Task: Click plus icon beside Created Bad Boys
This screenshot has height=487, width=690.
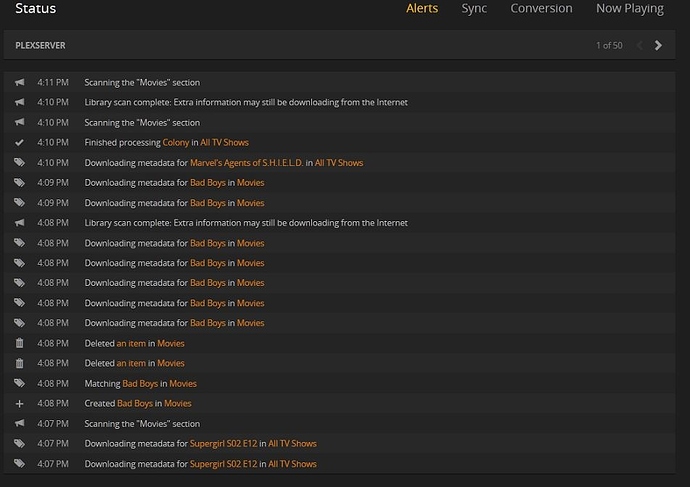Action: point(19,403)
